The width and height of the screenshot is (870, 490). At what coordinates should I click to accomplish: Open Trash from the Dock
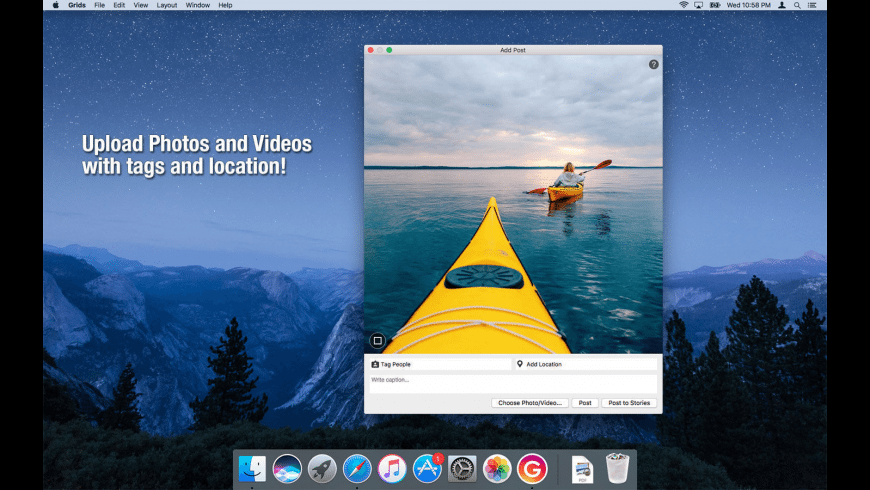tap(617, 468)
